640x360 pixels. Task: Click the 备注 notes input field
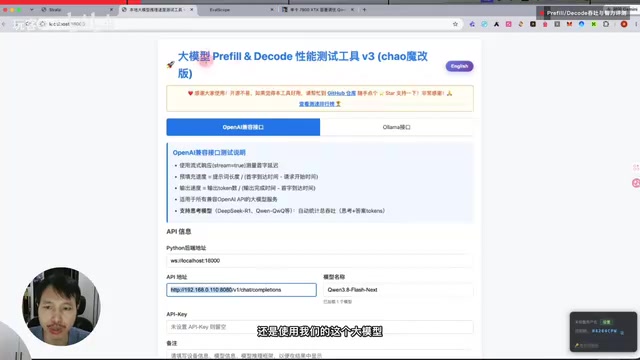click(320, 356)
